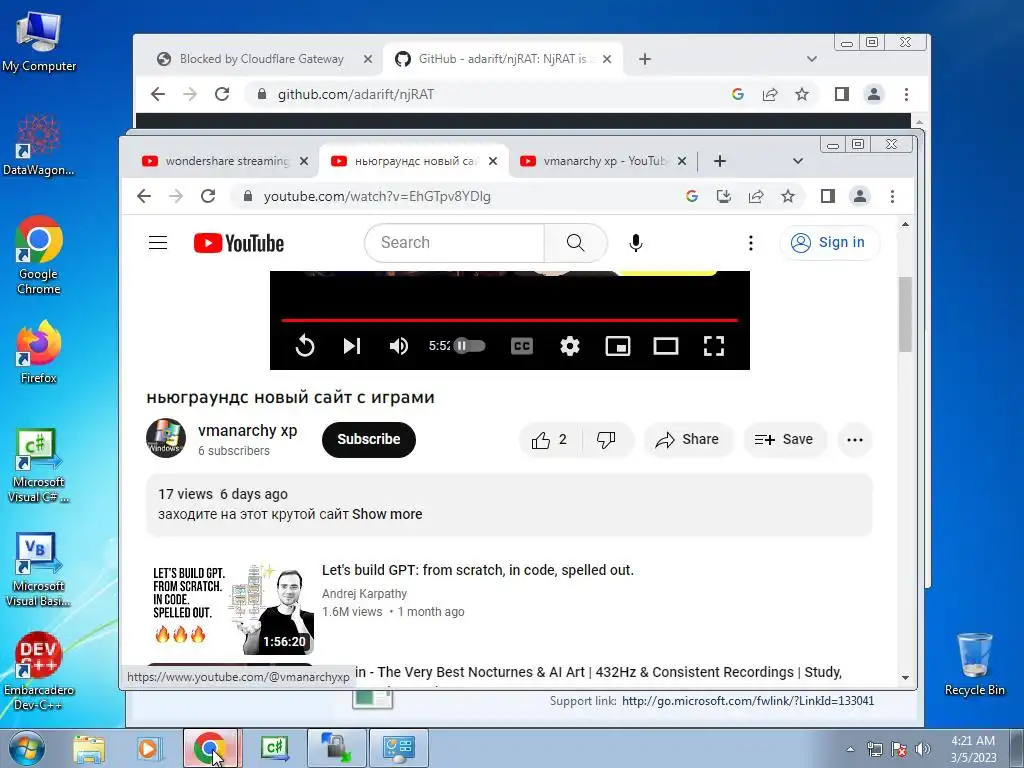Screen dimensions: 1024x768
Task: Dislike the video
Action: [x=606, y=440]
